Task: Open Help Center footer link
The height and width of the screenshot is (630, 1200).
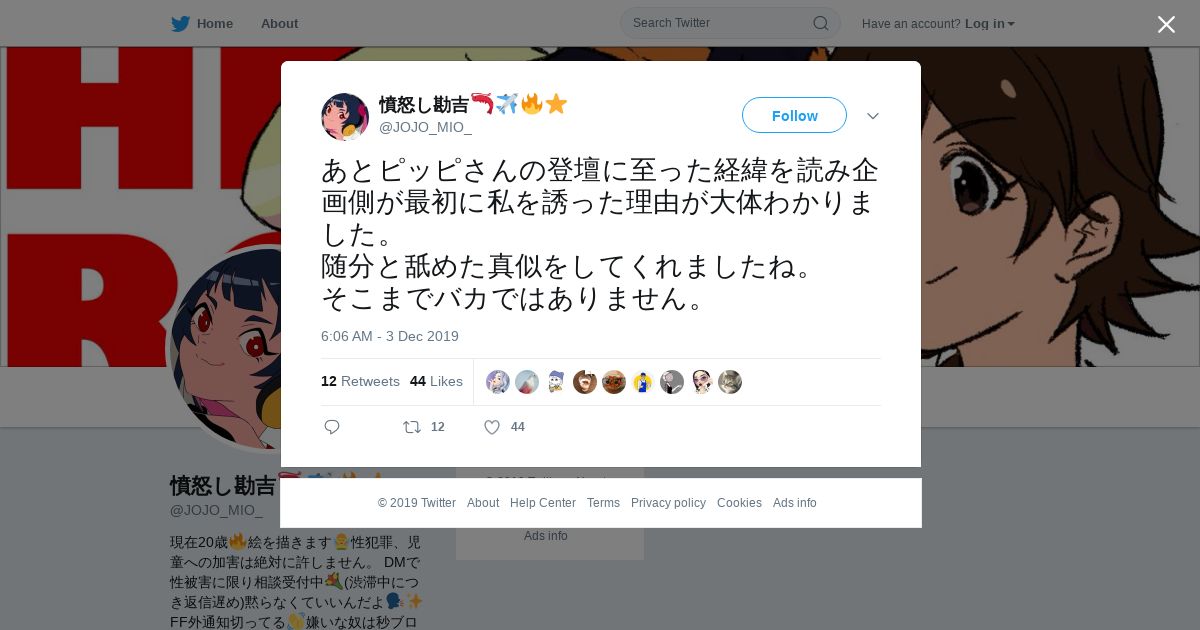Action: pyautogui.click(x=543, y=503)
